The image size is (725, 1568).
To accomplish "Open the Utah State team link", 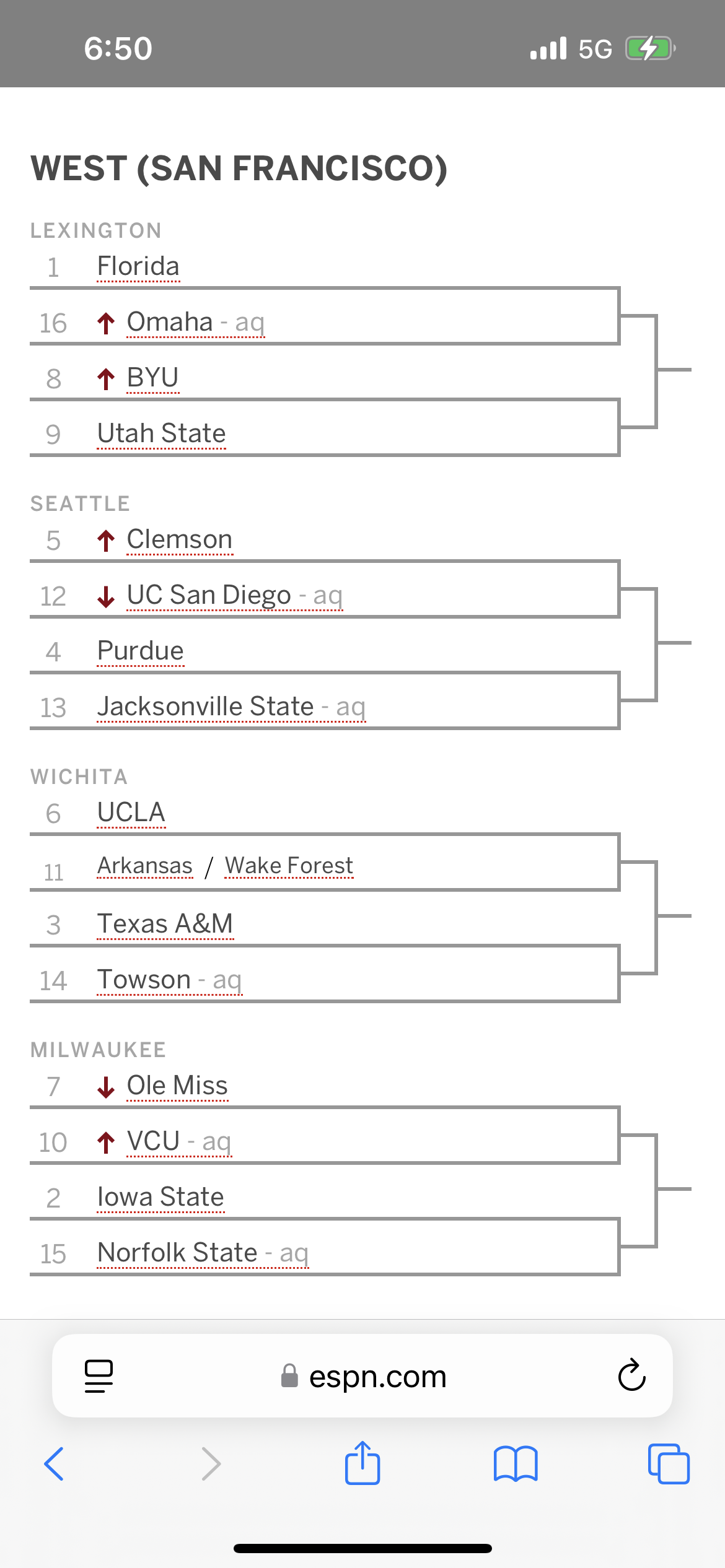I will 161,433.
